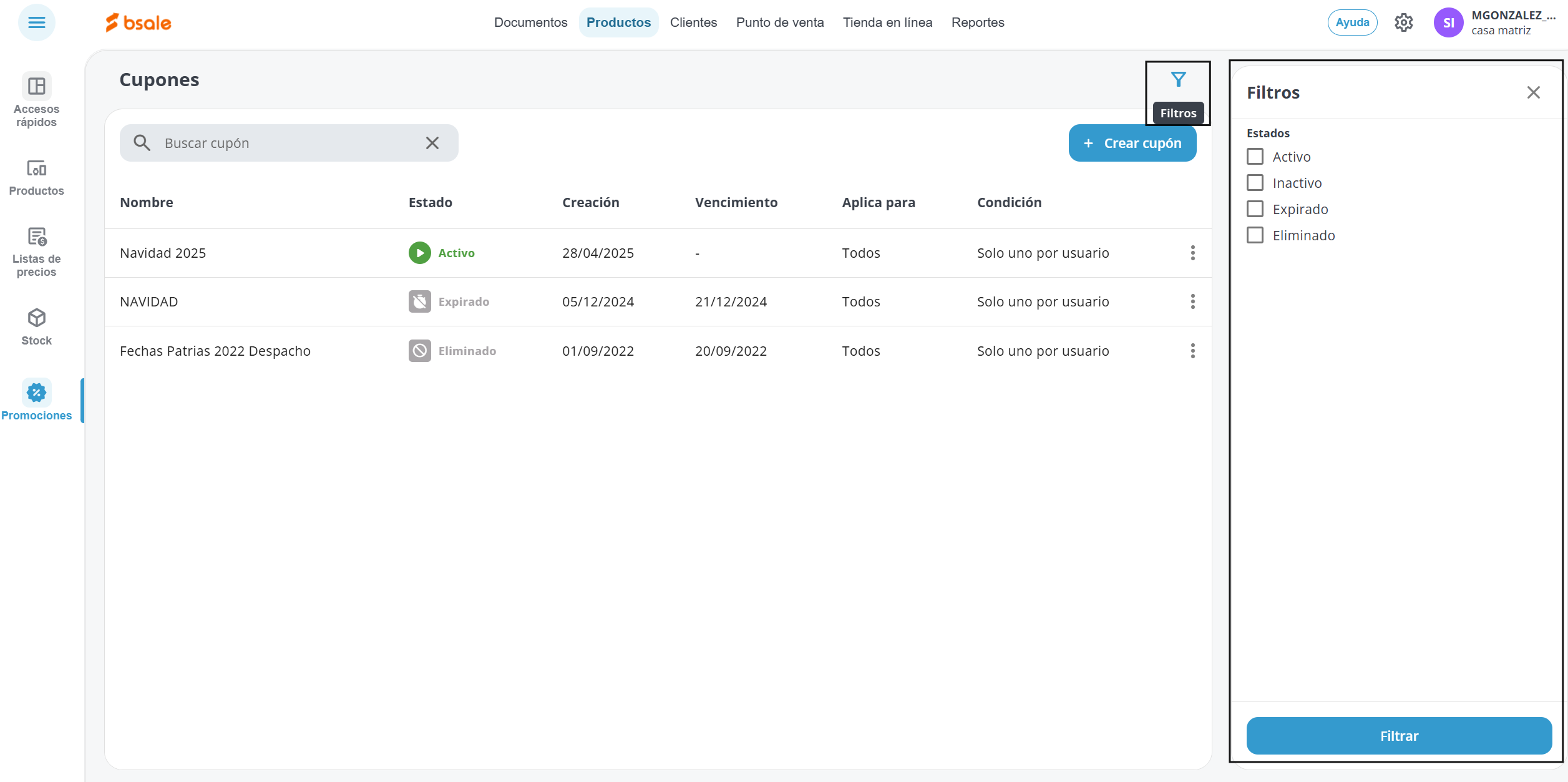The height and width of the screenshot is (782, 1568).
Task: Click the Accesos rápidos sidebar icon
Action: pyautogui.click(x=36, y=87)
